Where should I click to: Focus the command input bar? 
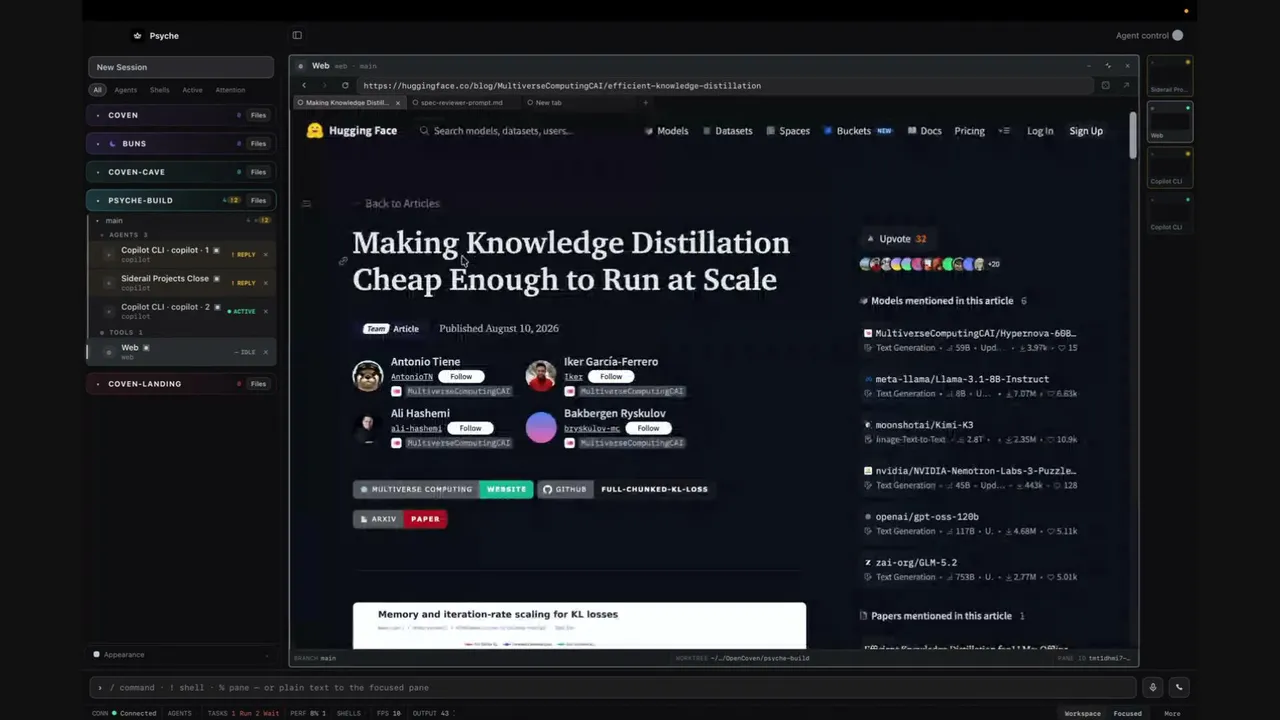tap(613, 688)
